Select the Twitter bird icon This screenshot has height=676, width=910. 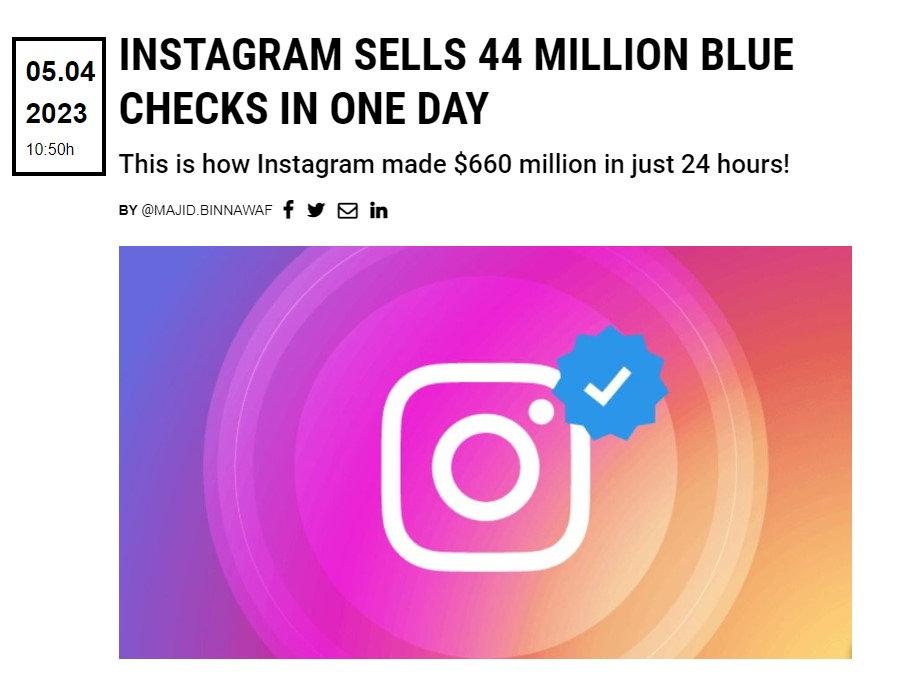[316, 210]
